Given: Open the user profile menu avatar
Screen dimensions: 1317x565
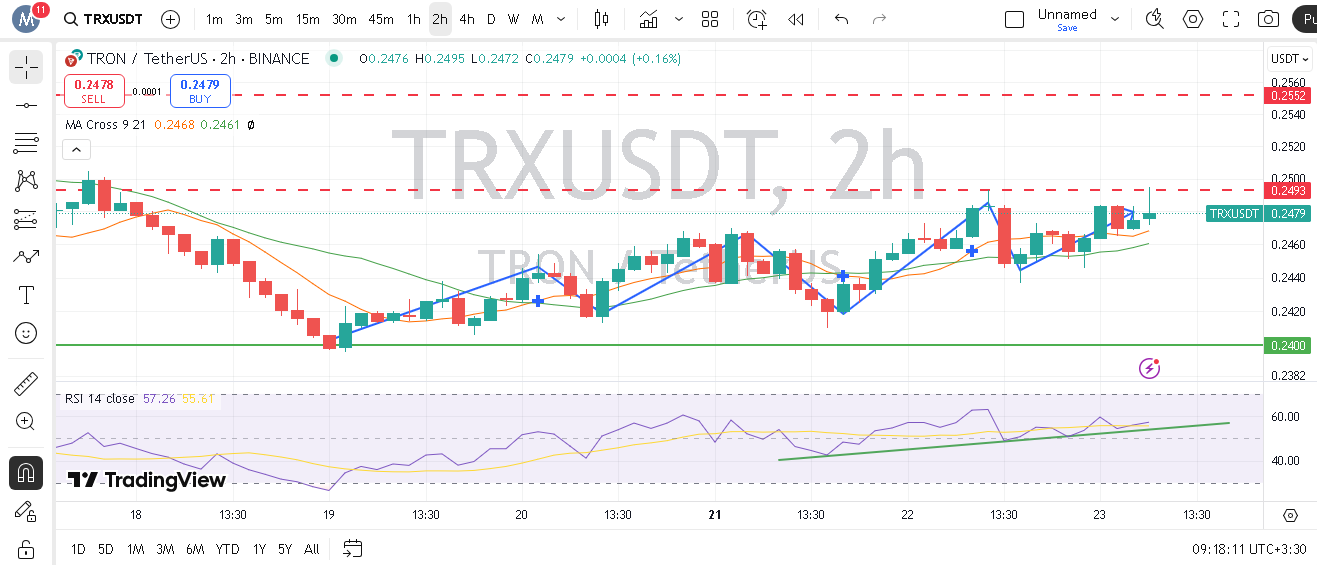Looking at the screenshot, I should (27, 19).
